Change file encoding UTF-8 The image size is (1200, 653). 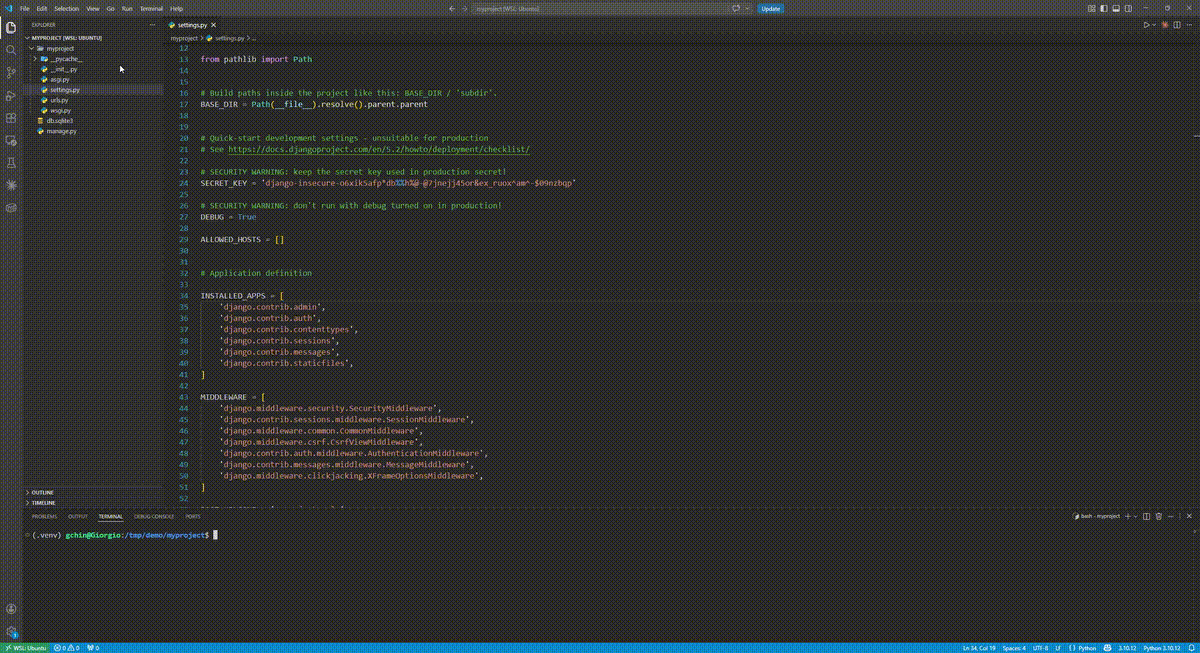pos(1041,647)
